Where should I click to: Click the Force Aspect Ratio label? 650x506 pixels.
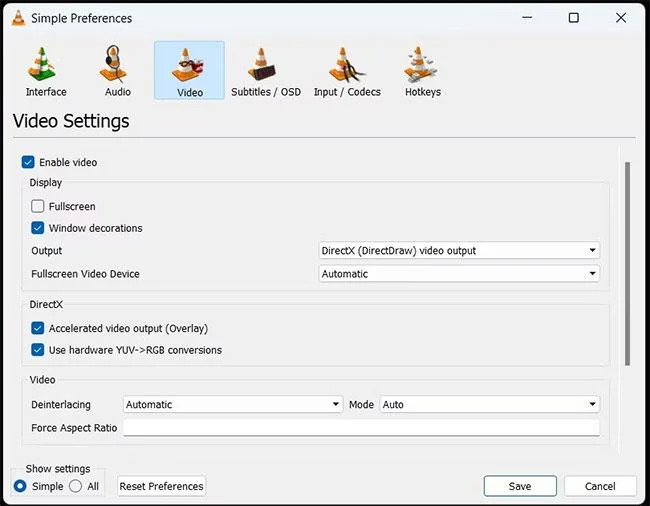(x=74, y=428)
